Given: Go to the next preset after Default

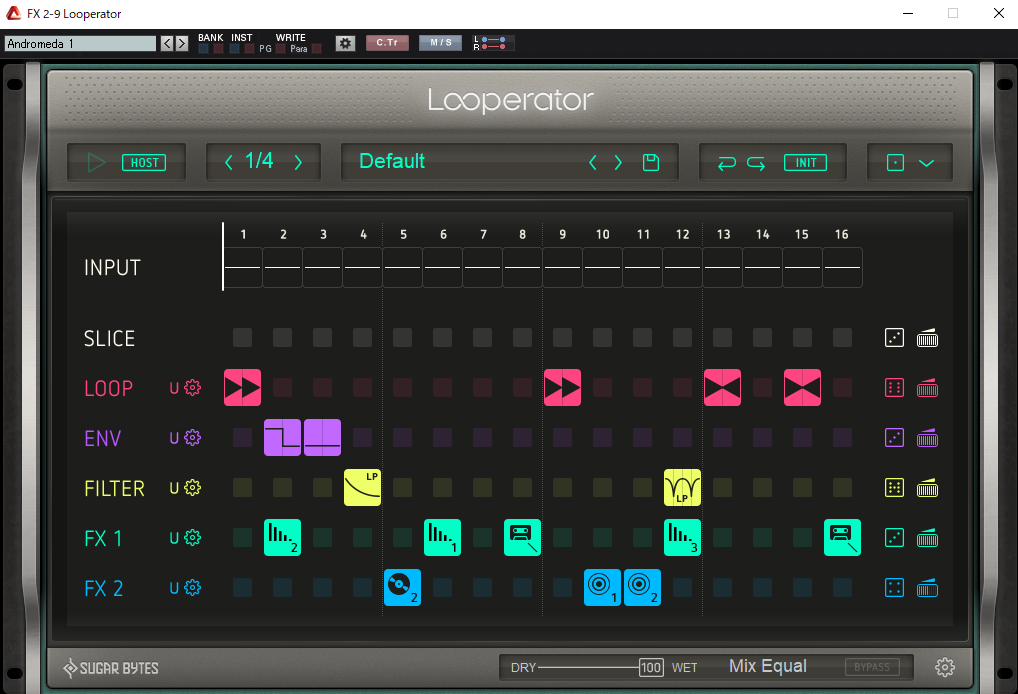Looking at the screenshot, I should click(618, 162).
